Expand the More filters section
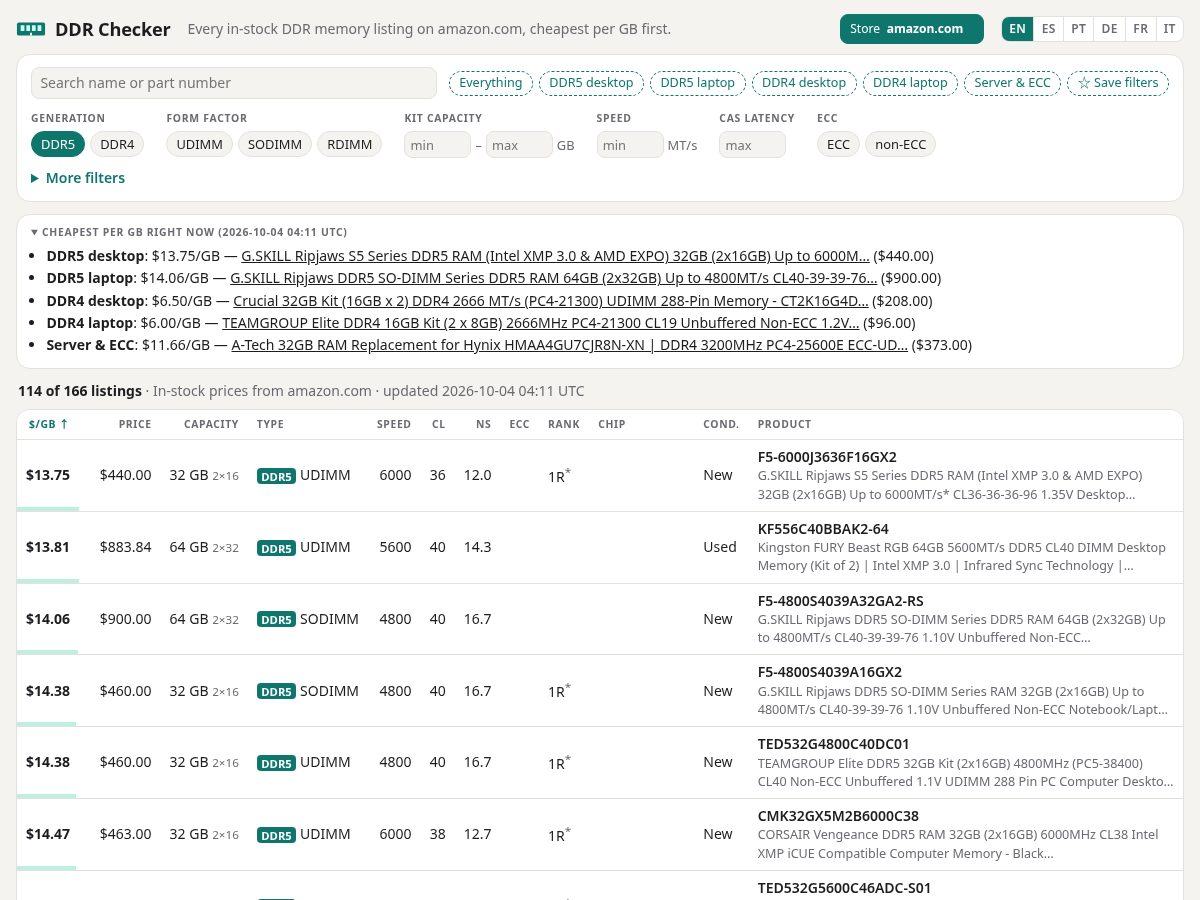Image resolution: width=1200 pixels, height=900 pixels. click(78, 178)
